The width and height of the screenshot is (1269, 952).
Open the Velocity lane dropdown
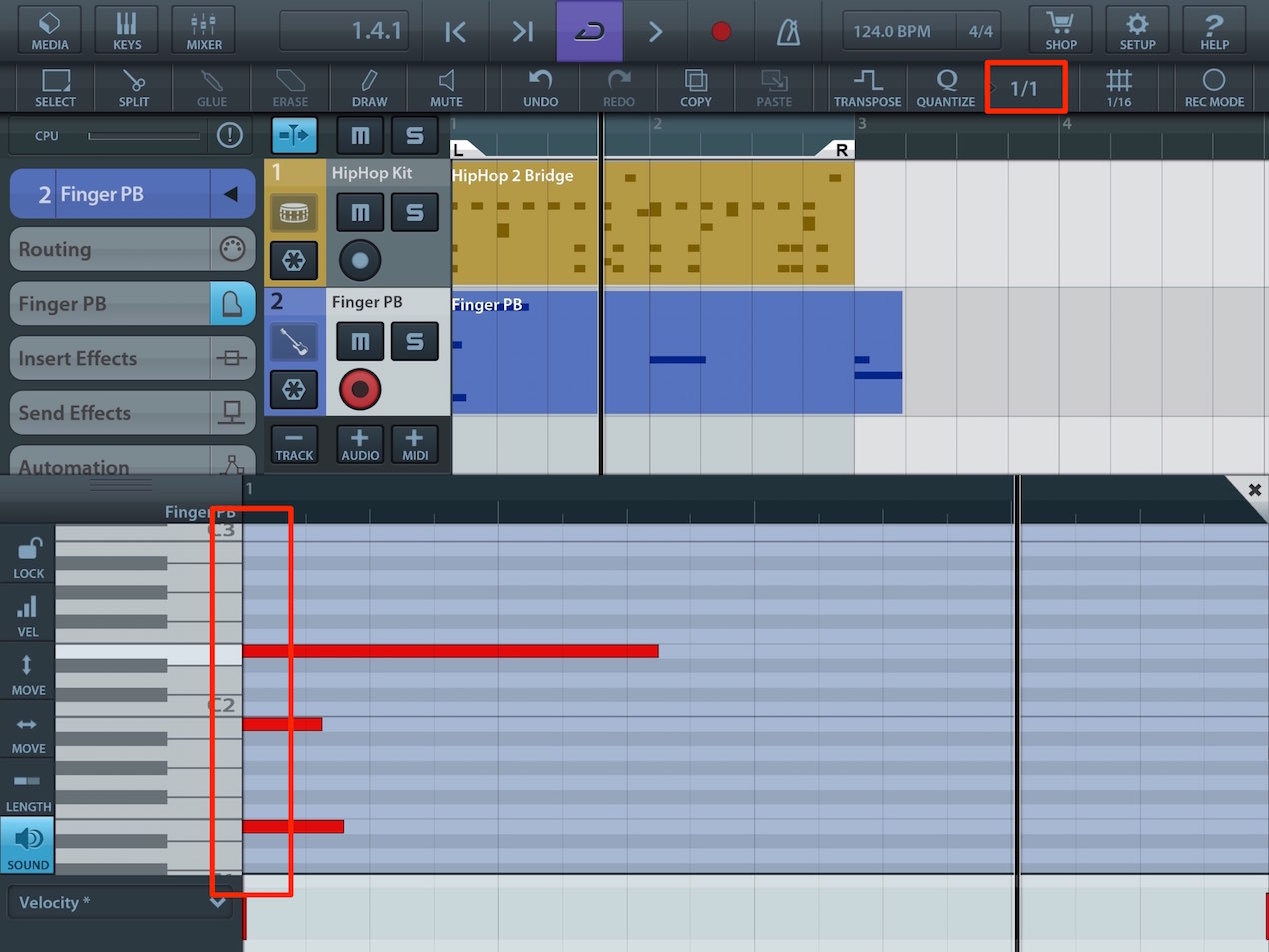pyautogui.click(x=120, y=902)
